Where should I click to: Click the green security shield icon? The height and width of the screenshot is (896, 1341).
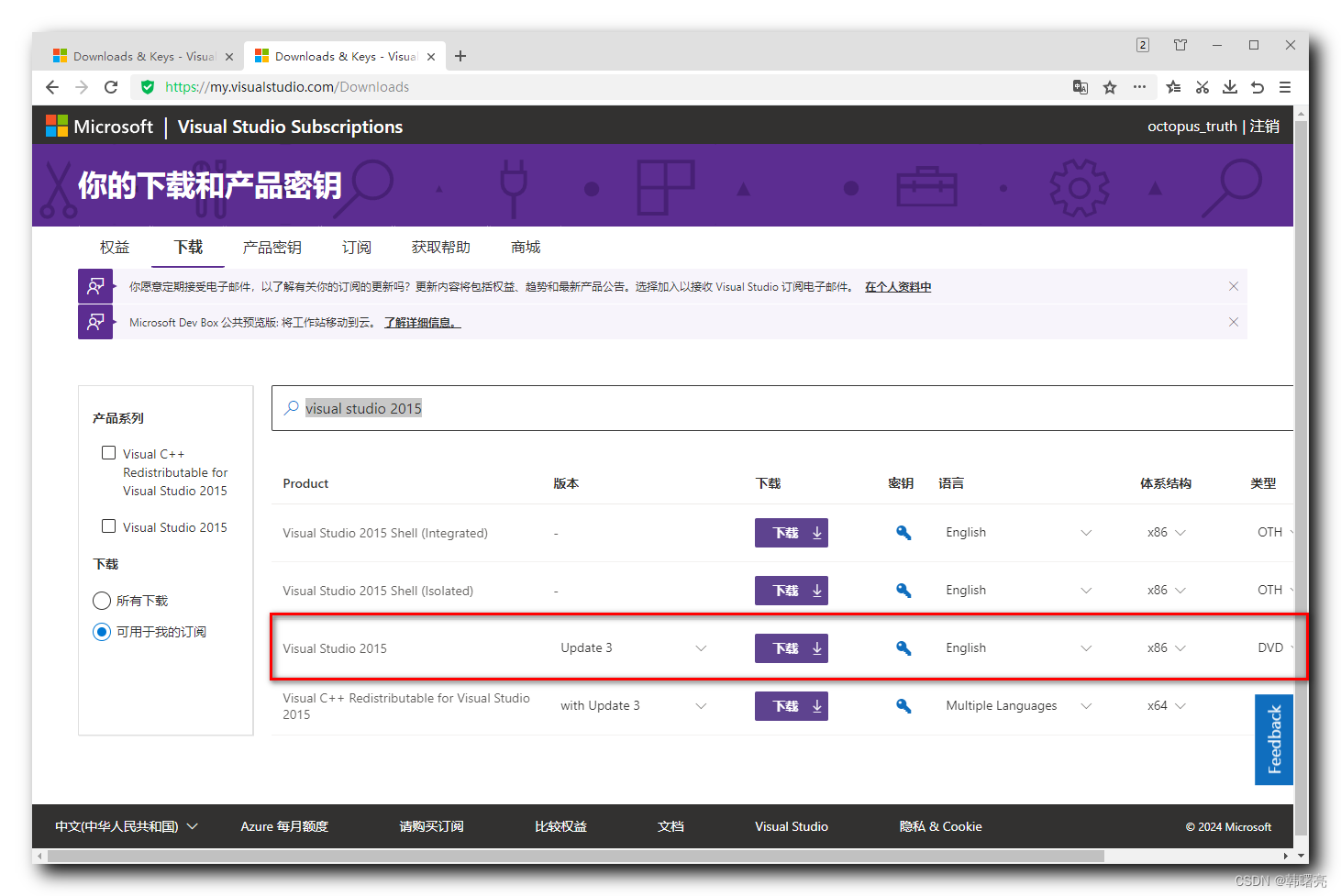click(x=147, y=87)
